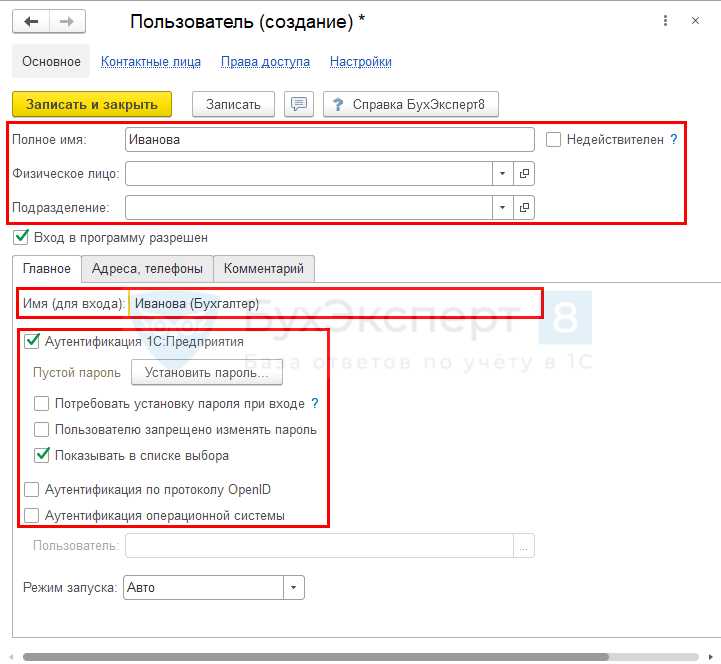Uncheck Показывать в списке выбора
The width and height of the screenshot is (721, 664).
(x=41, y=455)
